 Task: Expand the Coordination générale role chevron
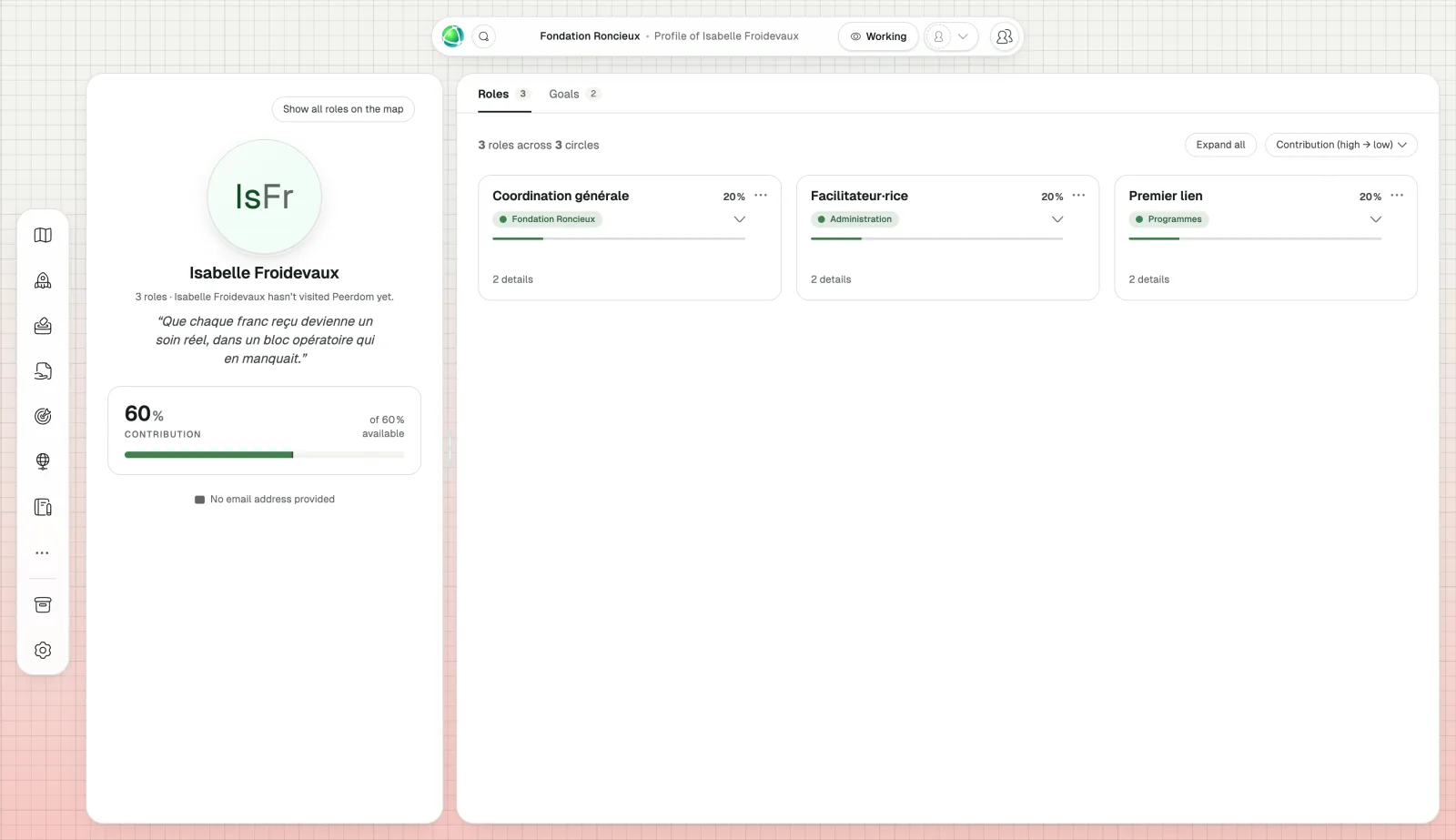740,219
